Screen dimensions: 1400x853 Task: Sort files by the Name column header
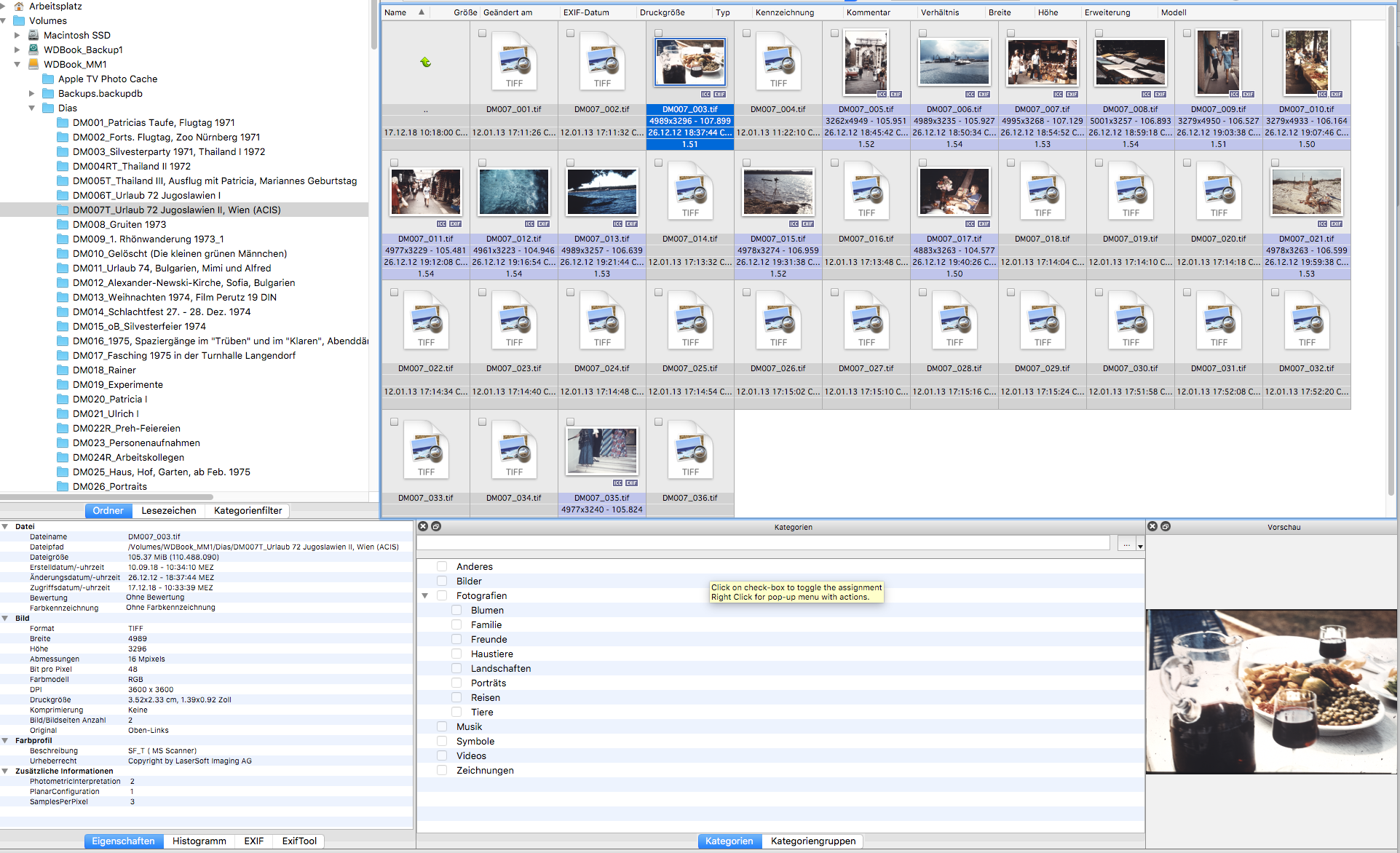tap(396, 12)
